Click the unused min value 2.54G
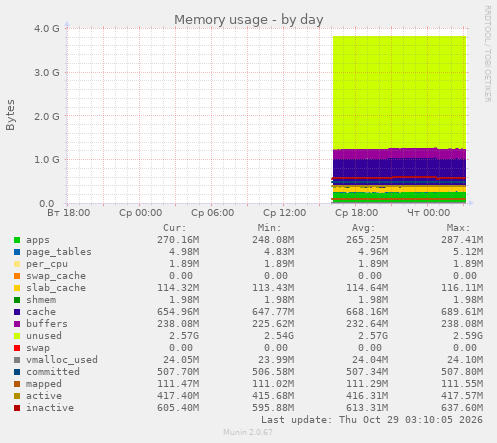Viewport: 497px width, 443px height. pyautogui.click(x=279, y=336)
